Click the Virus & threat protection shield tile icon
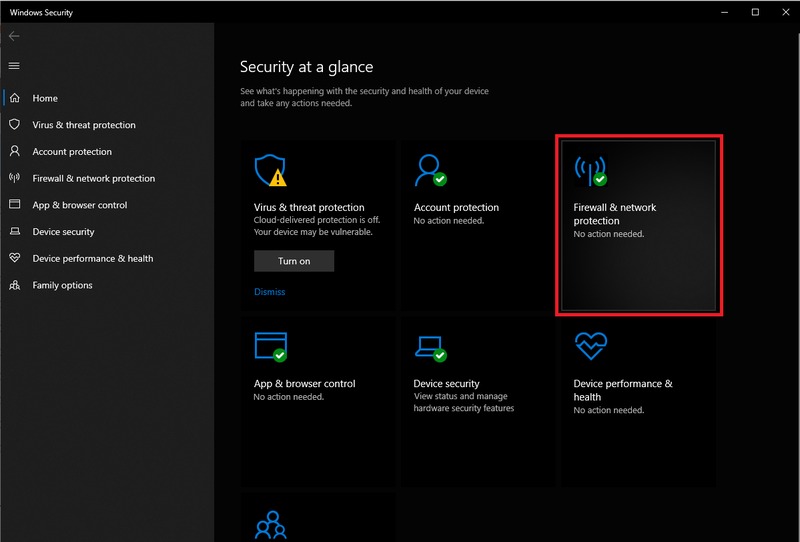Viewport: 800px width, 542px height. coord(270,171)
